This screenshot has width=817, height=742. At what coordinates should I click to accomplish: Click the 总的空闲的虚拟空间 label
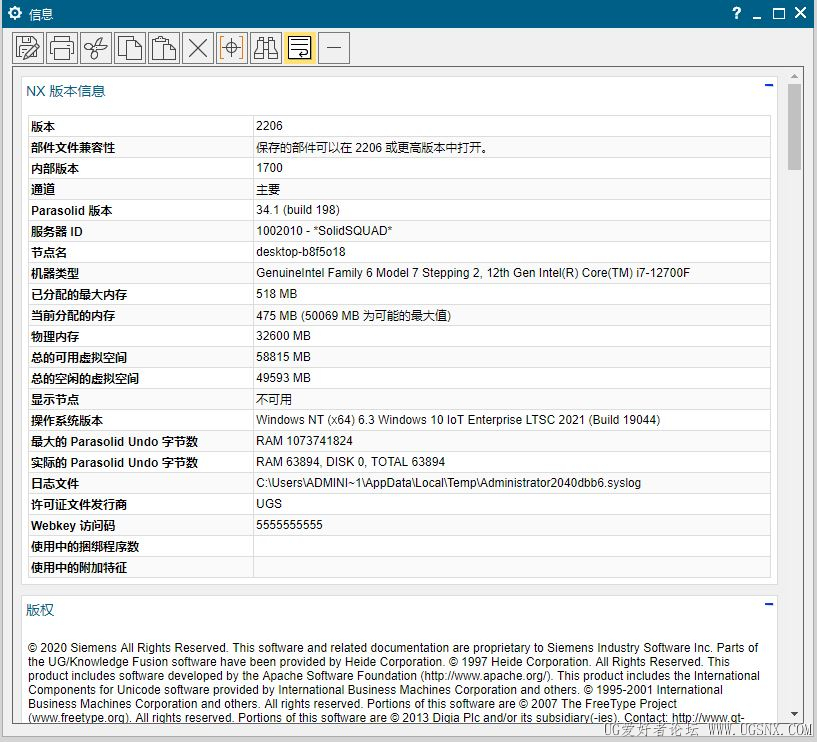pyautogui.click(x=85, y=378)
